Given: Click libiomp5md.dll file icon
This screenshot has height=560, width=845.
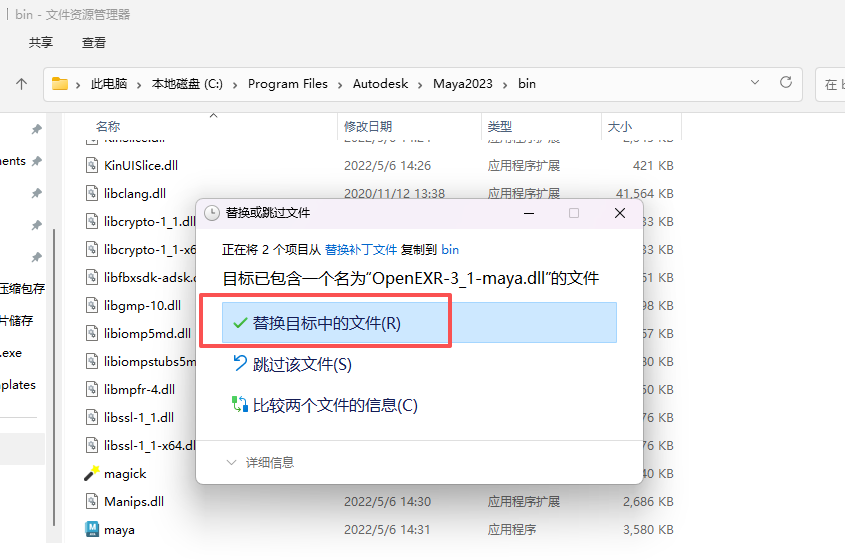Looking at the screenshot, I should 92,334.
